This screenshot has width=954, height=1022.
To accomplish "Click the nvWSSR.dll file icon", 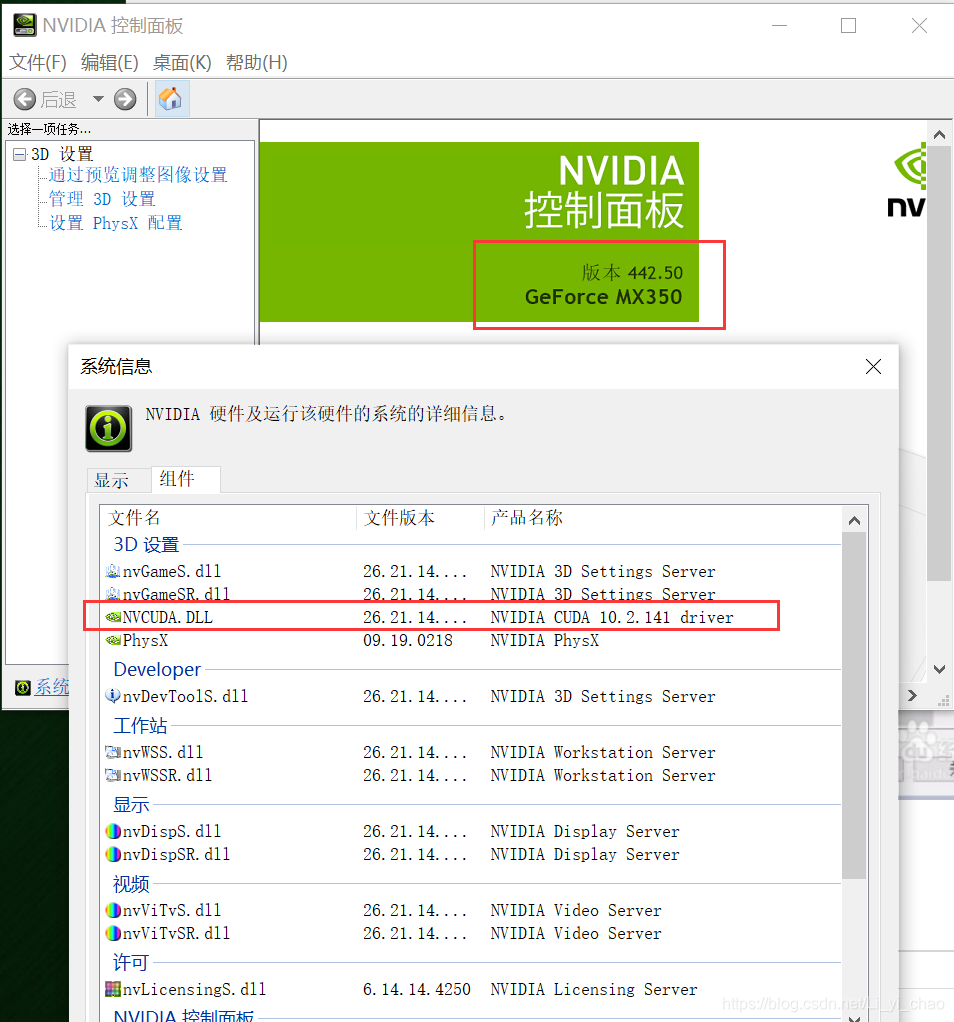I will tap(113, 775).
